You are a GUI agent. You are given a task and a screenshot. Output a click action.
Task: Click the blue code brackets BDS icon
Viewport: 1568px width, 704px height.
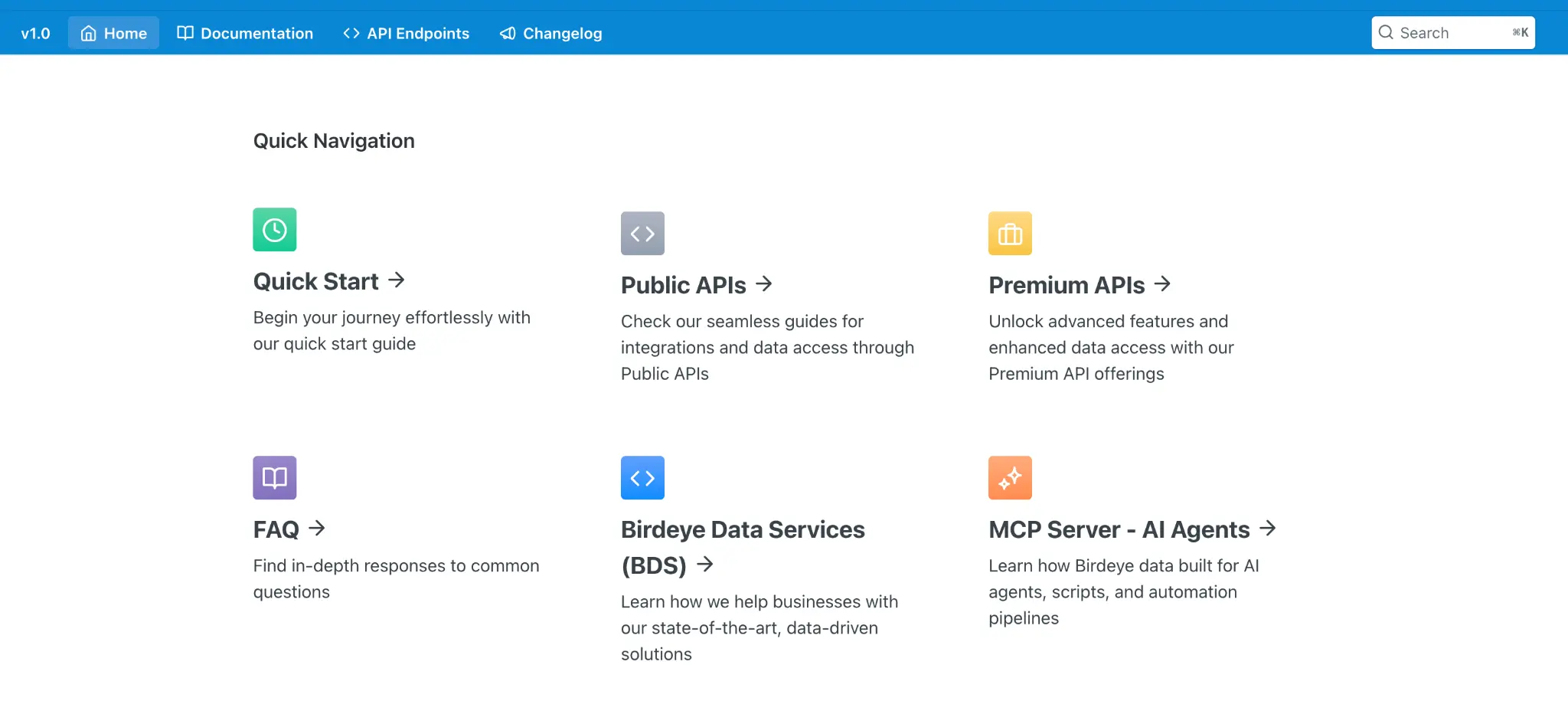click(642, 478)
